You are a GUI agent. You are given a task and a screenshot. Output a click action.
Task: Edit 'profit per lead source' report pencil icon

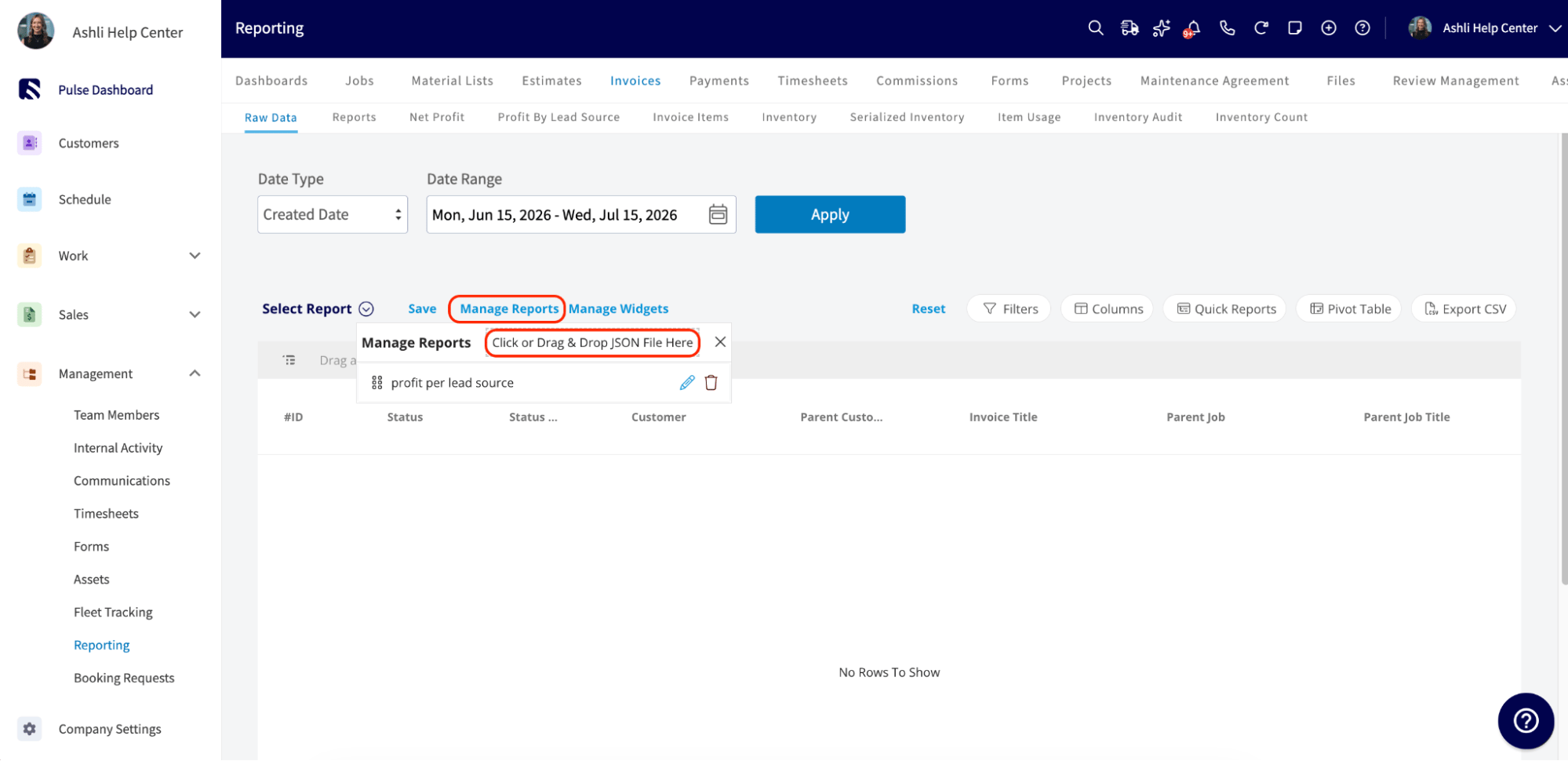[x=687, y=383]
